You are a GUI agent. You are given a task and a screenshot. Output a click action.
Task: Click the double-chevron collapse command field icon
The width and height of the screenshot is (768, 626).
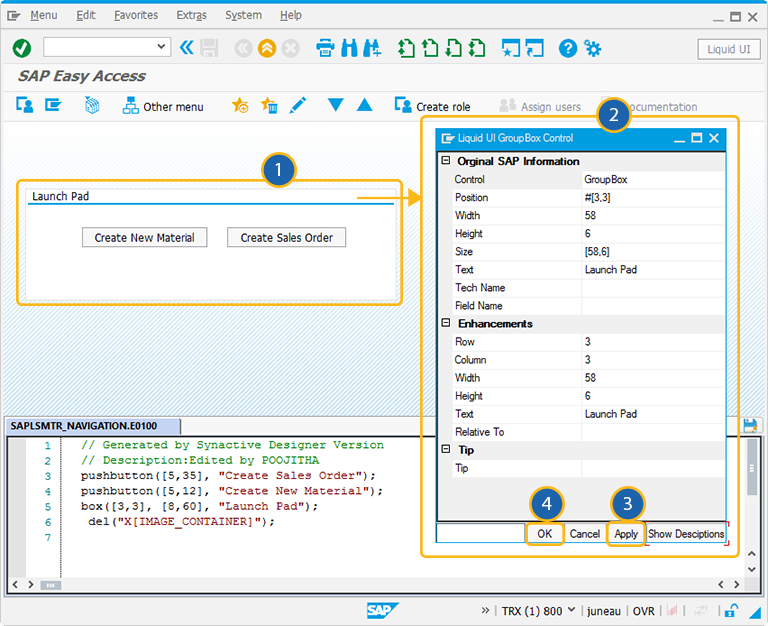(187, 48)
